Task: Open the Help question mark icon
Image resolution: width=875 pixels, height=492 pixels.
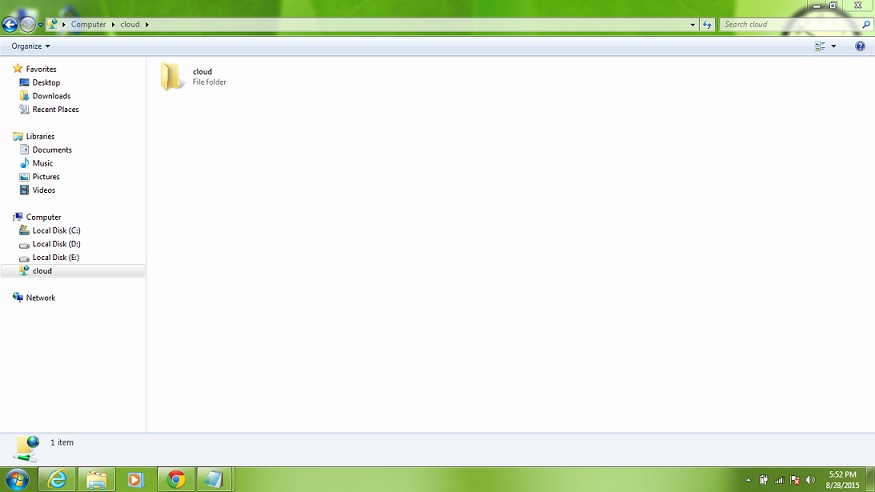Action: click(860, 46)
